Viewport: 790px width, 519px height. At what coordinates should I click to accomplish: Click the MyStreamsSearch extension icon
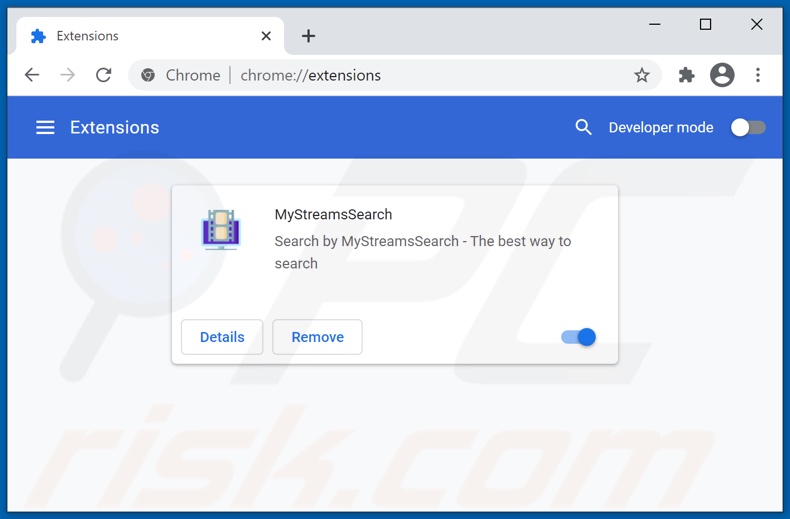click(x=221, y=229)
